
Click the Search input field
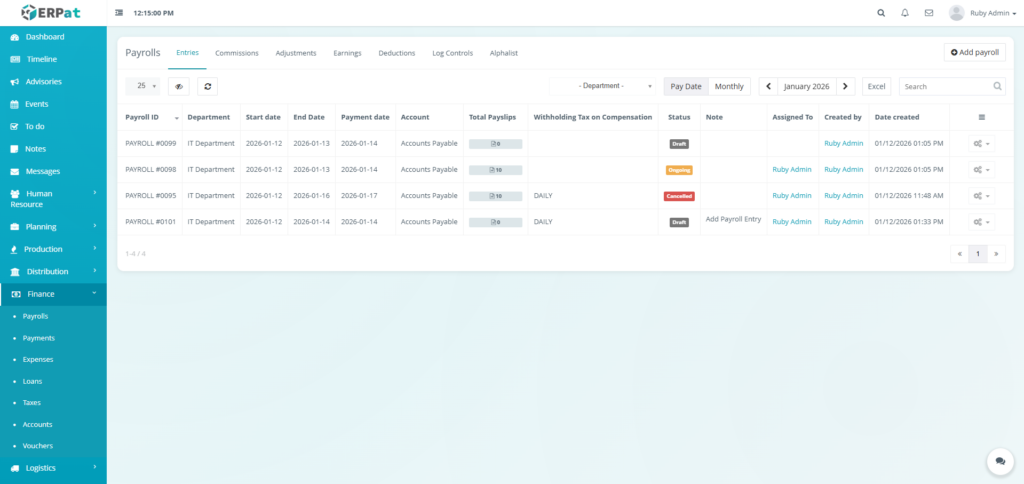[x=945, y=87]
